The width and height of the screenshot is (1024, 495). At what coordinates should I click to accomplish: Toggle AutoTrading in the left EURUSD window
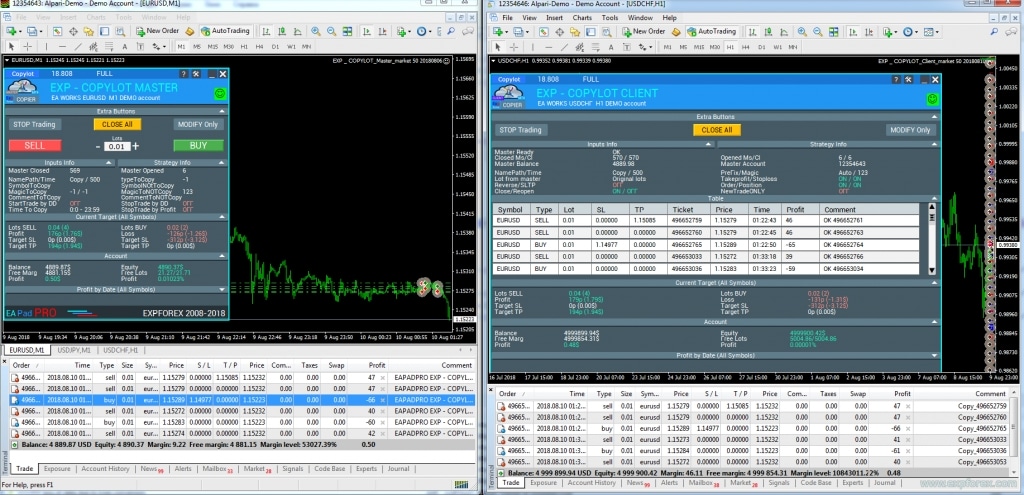(225, 31)
